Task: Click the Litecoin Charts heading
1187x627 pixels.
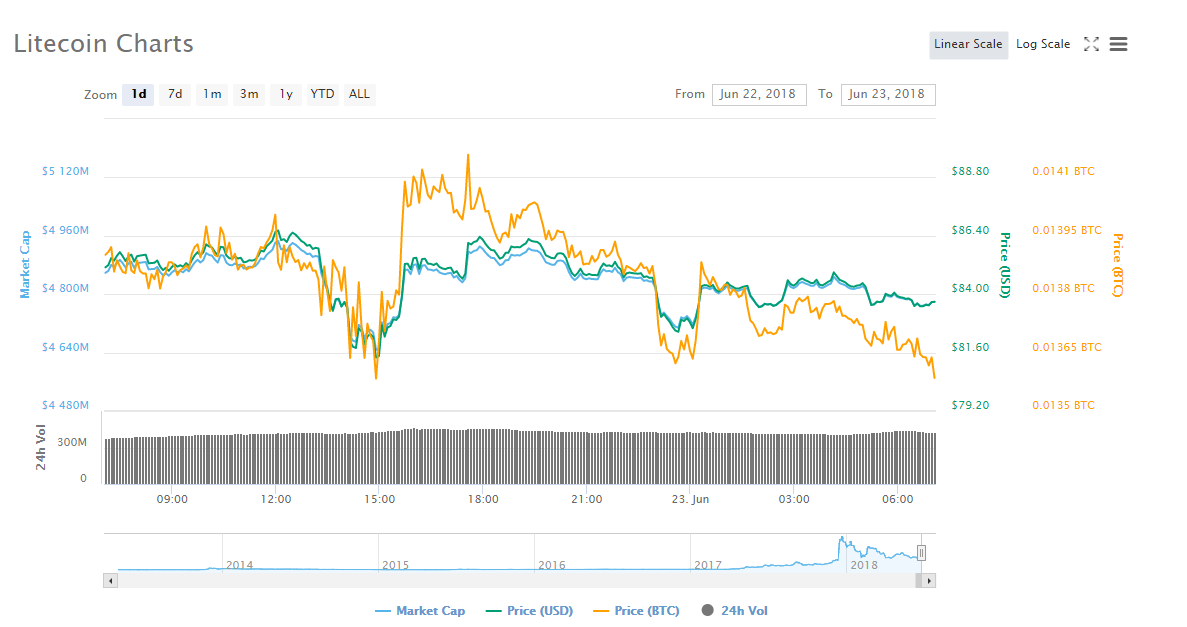Action: point(104,44)
